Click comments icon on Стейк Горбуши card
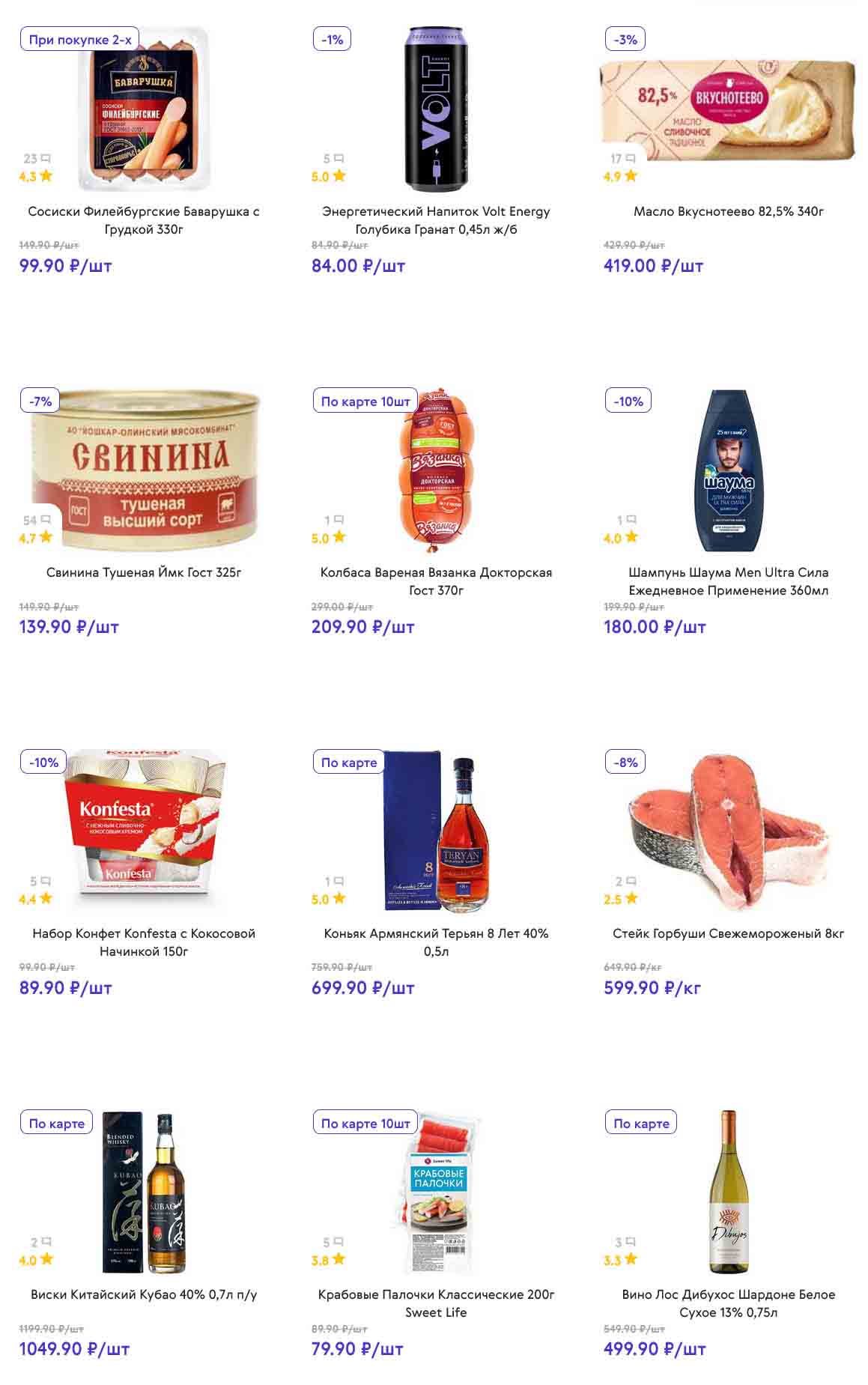The image size is (868, 1385). click(x=631, y=881)
